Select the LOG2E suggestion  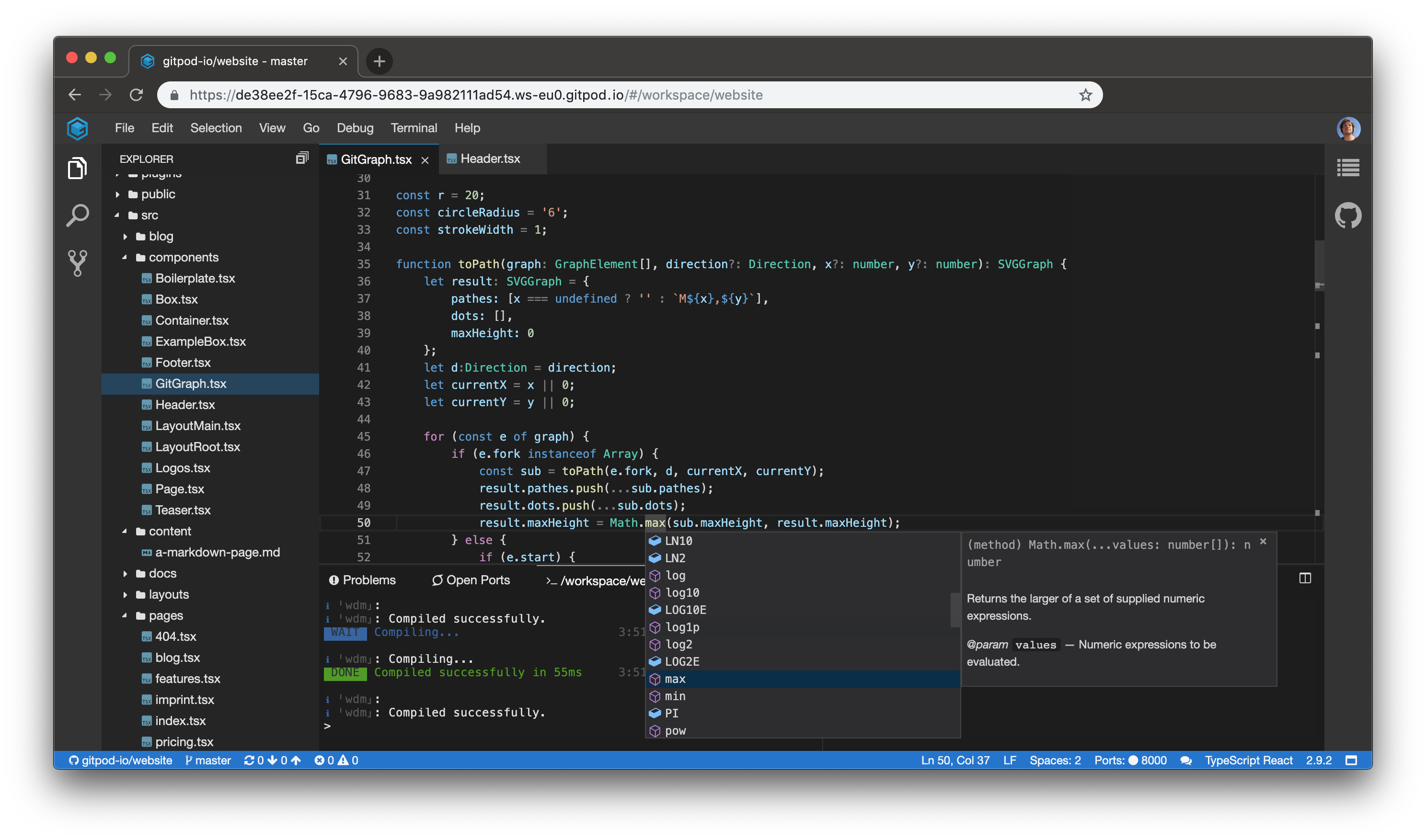(803, 662)
